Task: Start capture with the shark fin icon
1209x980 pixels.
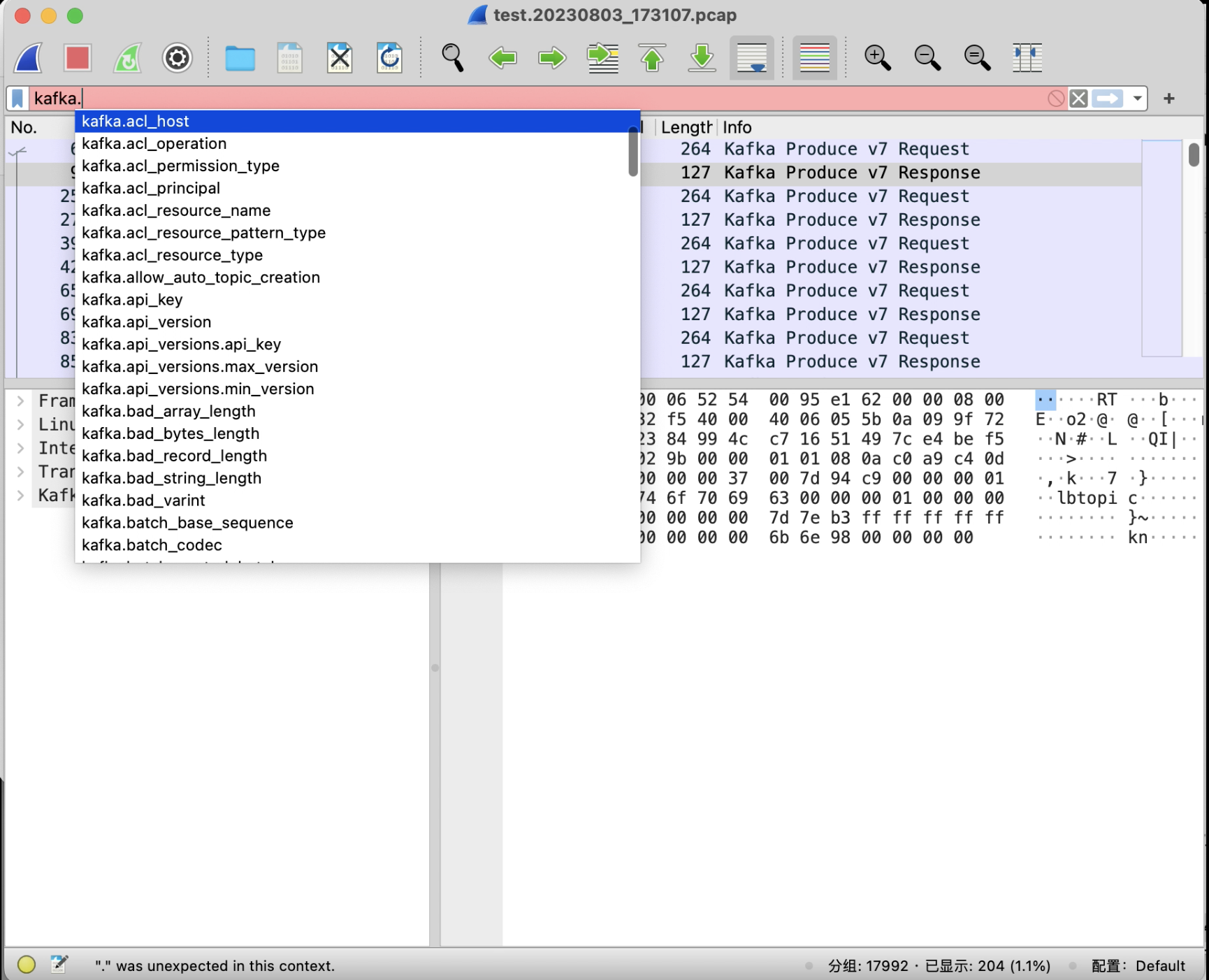Action: point(29,58)
